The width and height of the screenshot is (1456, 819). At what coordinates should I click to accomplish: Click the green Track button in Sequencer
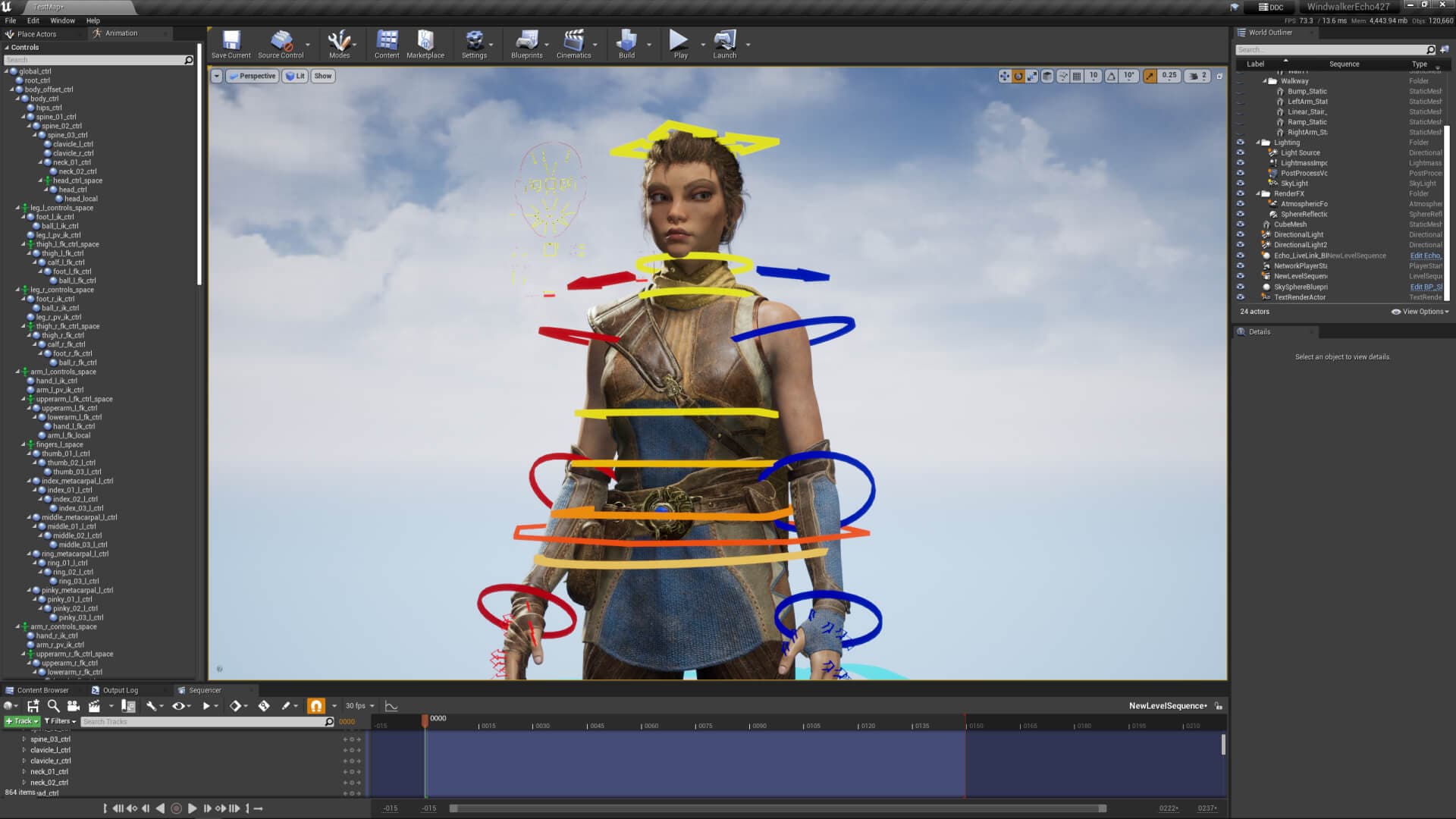(x=21, y=721)
